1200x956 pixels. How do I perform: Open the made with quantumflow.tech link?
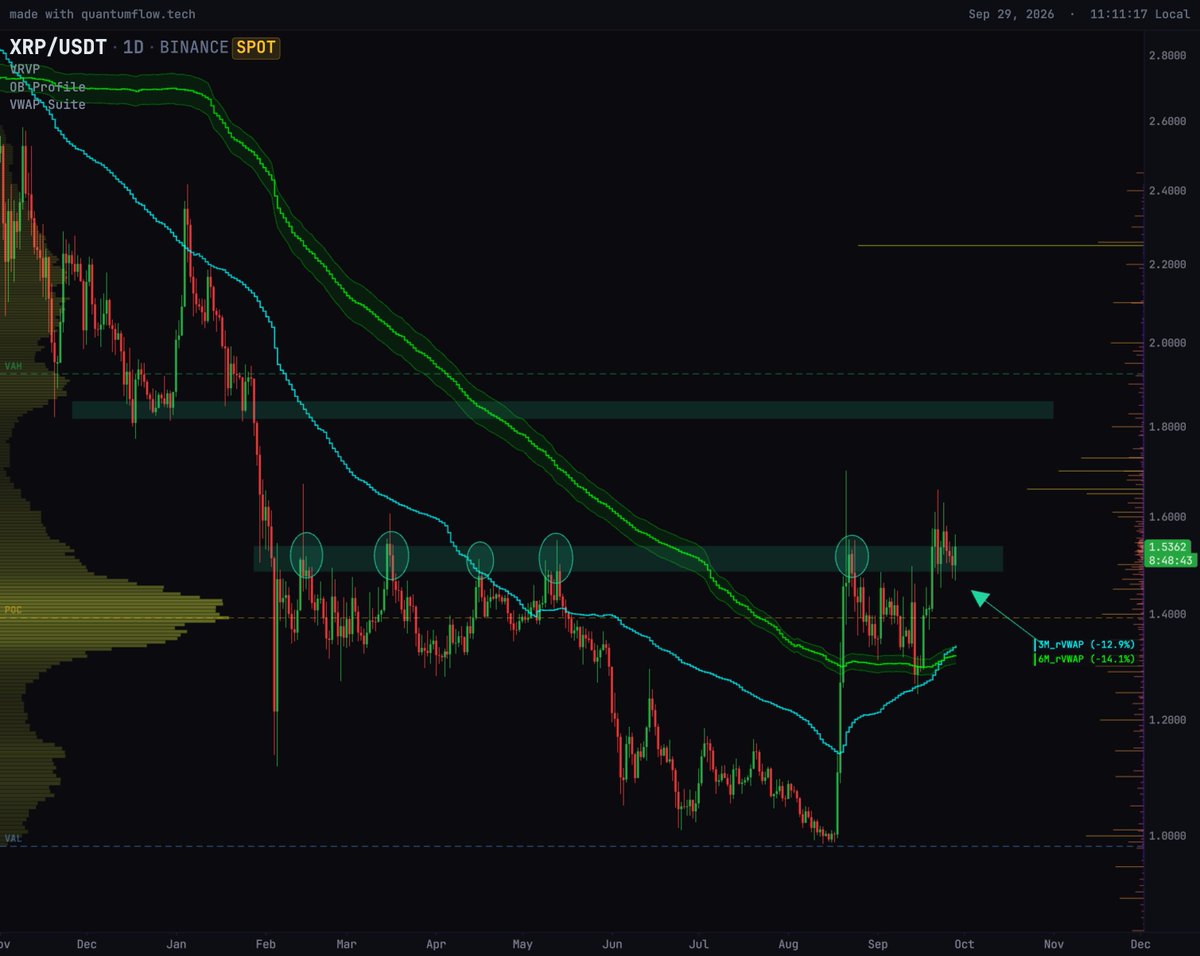click(x=102, y=15)
